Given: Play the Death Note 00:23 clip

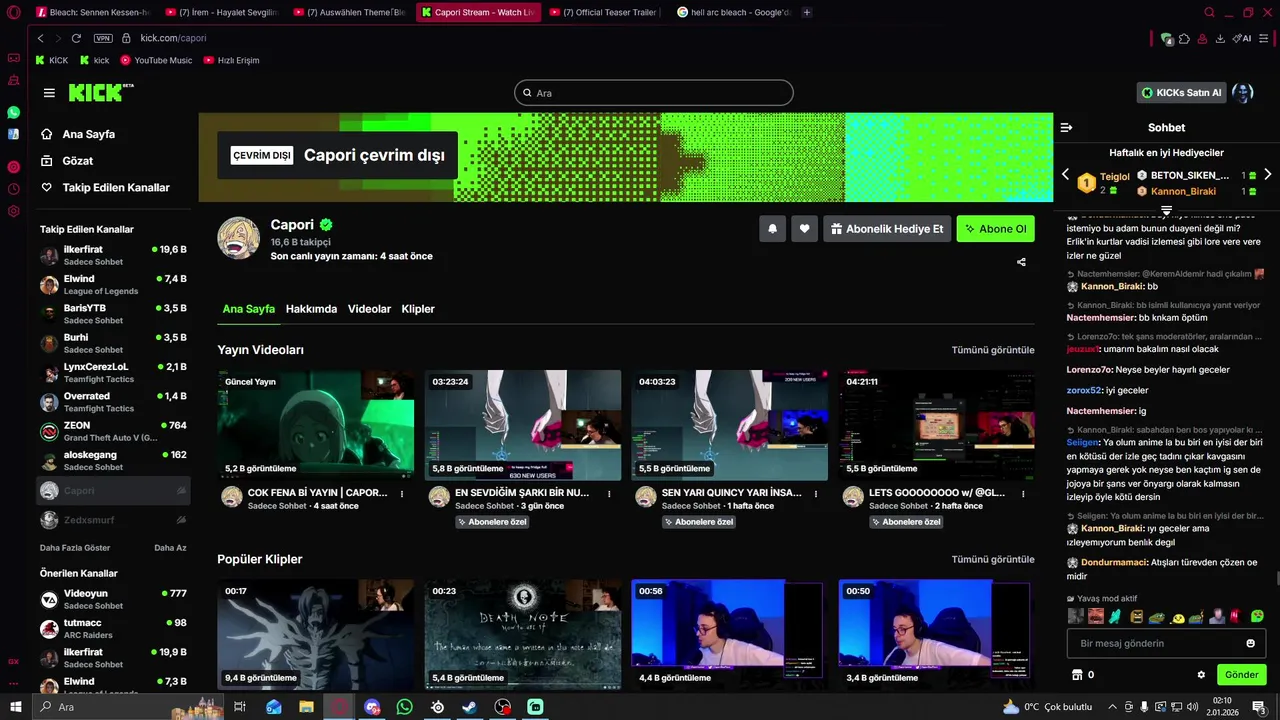Looking at the screenshot, I should (523, 634).
